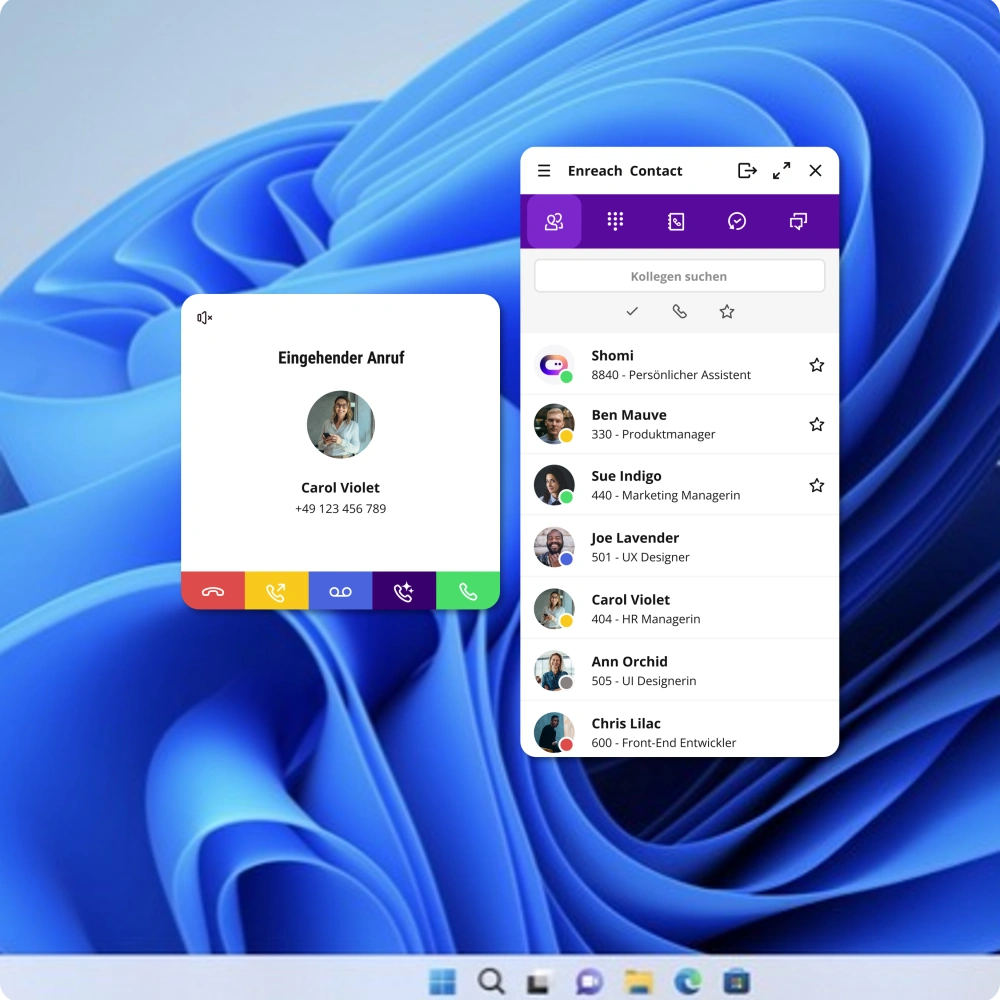Screen dimensions: 1000x1000
Task: Select Joe Lavender contact
Action: (679, 547)
